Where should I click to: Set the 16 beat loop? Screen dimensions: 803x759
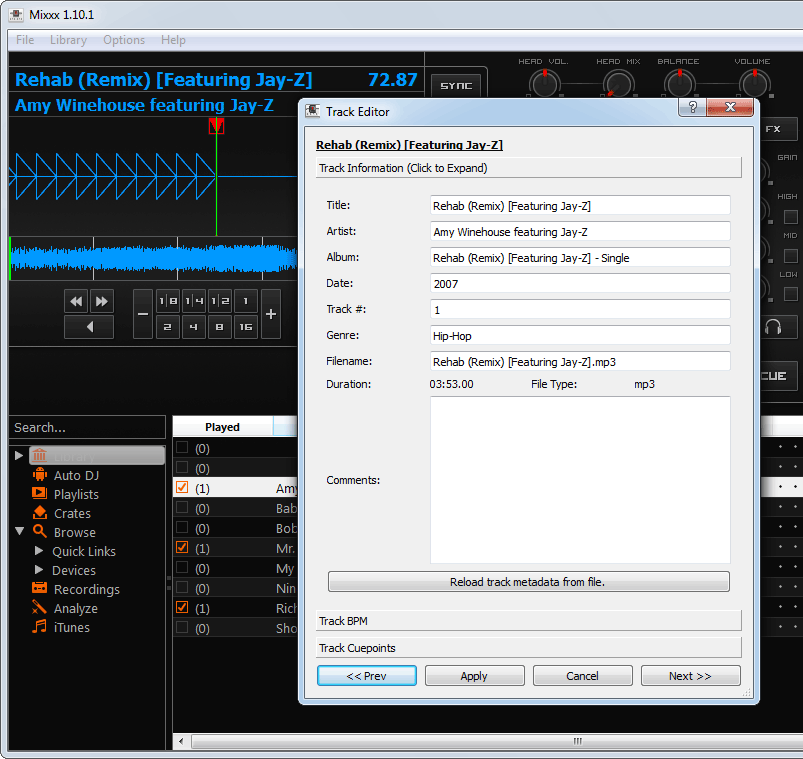(246, 327)
